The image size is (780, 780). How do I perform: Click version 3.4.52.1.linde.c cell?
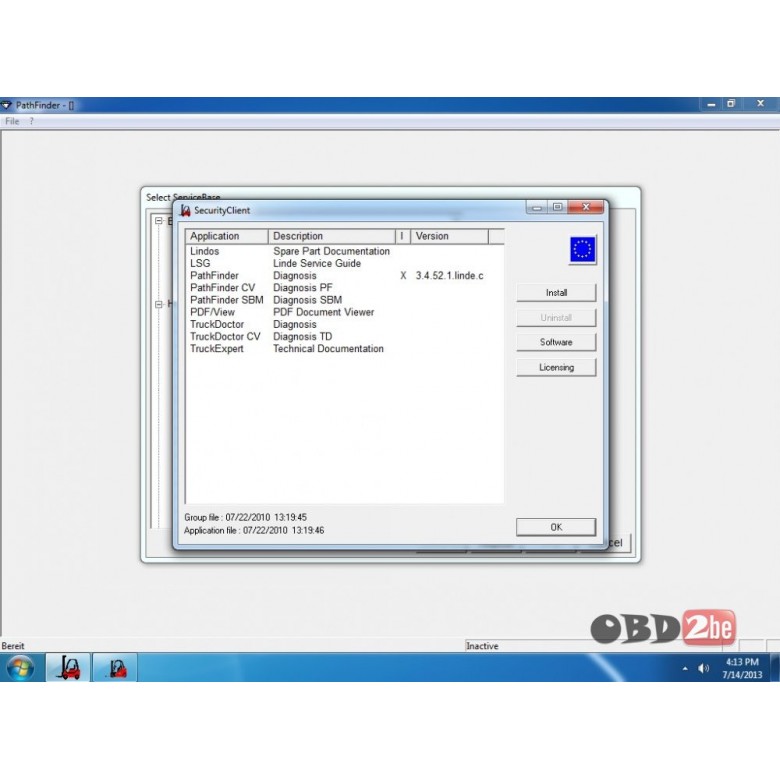(x=449, y=276)
